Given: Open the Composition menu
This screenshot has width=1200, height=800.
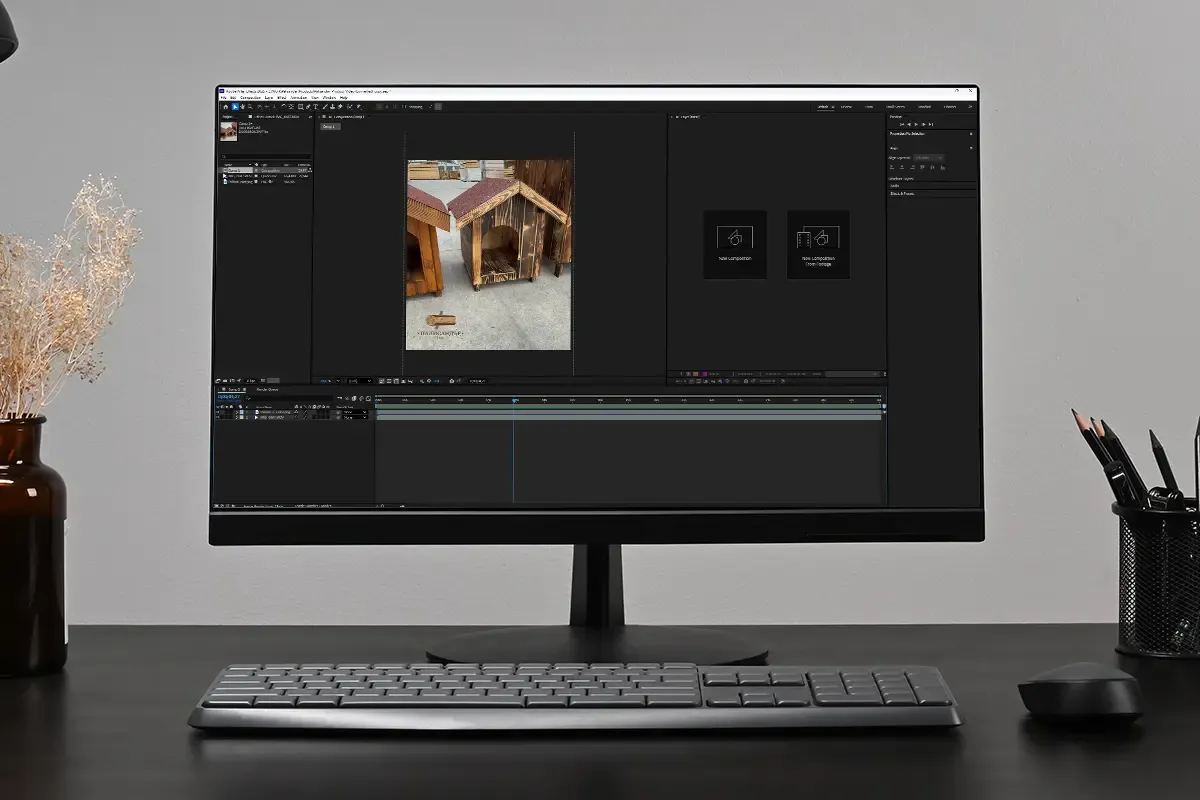Looking at the screenshot, I should (x=250, y=98).
